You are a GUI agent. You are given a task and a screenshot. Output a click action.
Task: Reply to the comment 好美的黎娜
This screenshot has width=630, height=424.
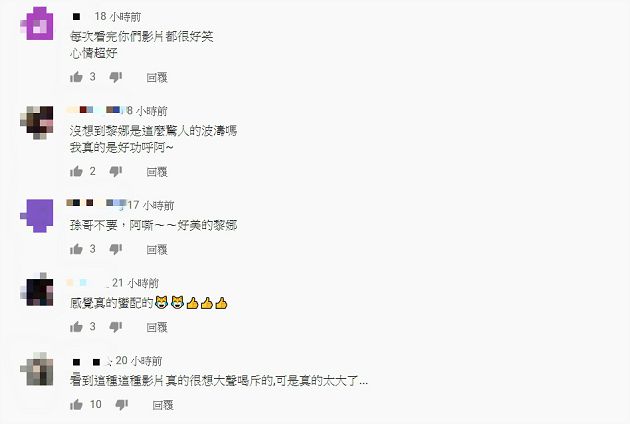tap(157, 250)
